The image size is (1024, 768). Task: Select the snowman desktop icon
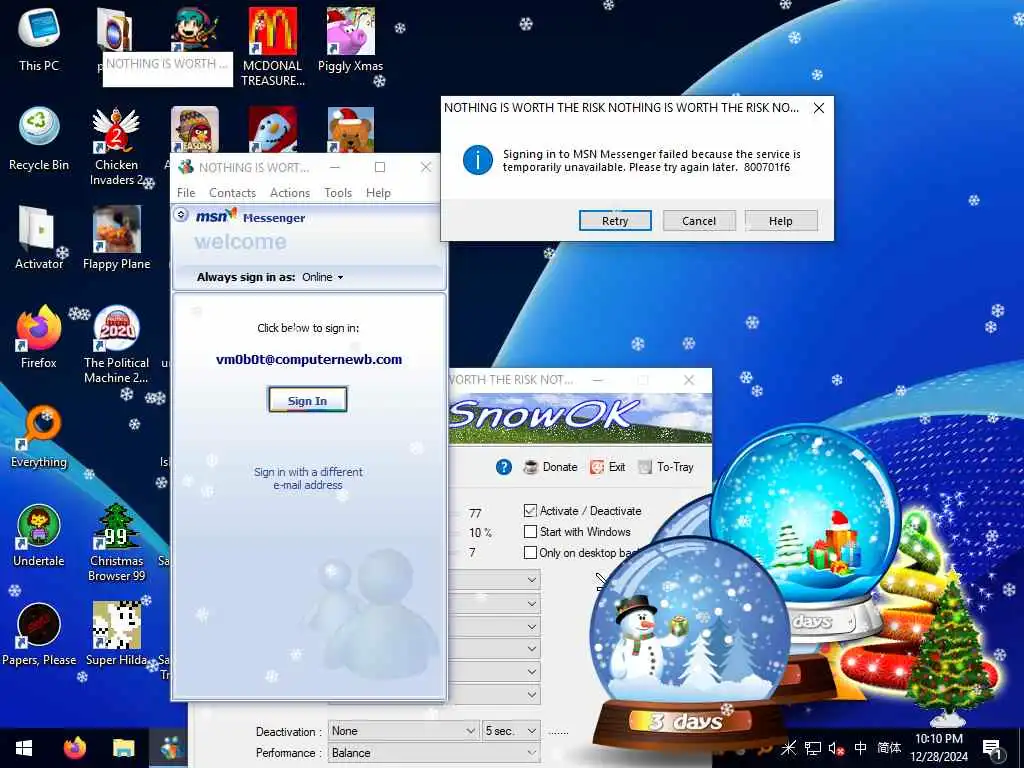tap(272, 129)
